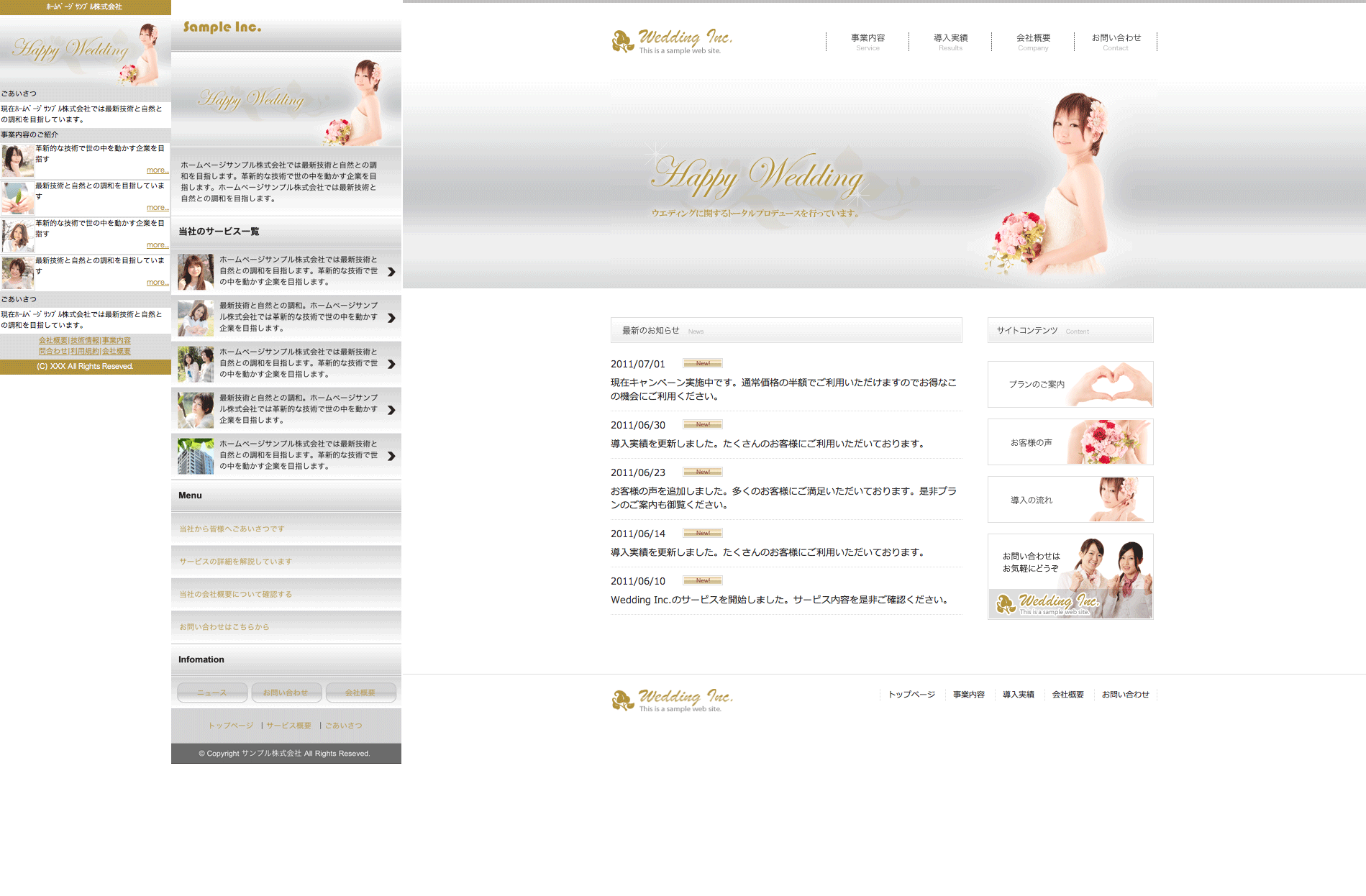Open the last service list chevron arrow
This screenshot has height=896, width=1366.
[x=391, y=456]
